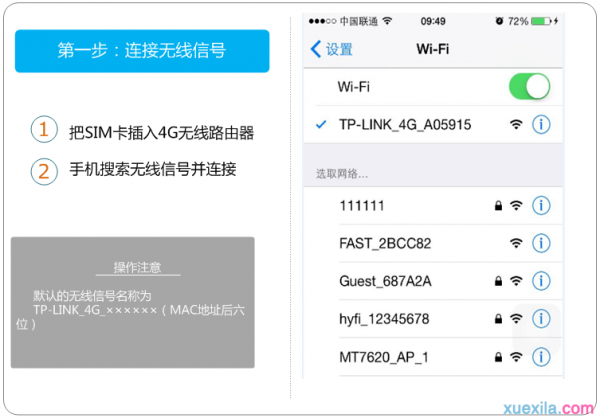Tap the status bar Wi-Fi indicator
Screen dimensions: 600x418
point(387,21)
